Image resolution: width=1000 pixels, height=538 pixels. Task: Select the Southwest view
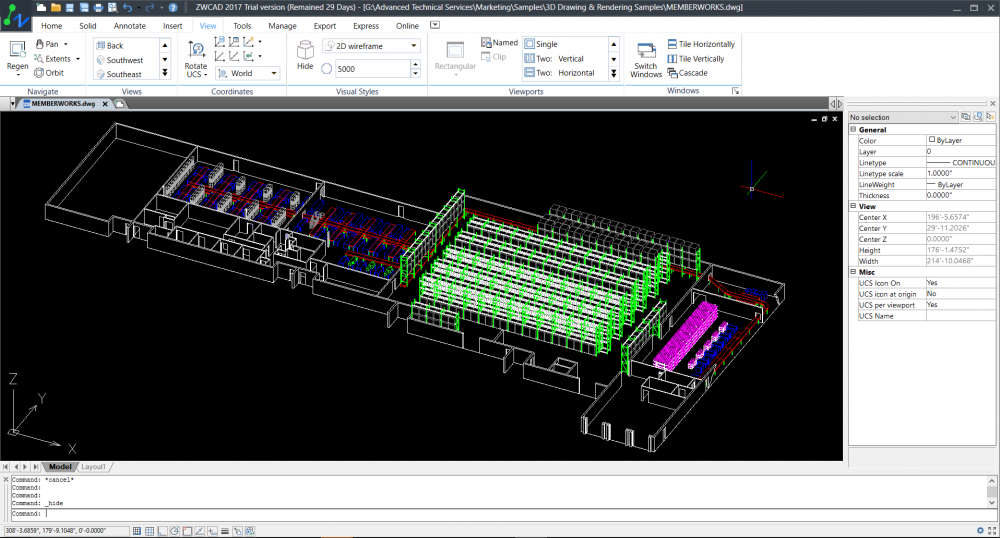(125, 60)
